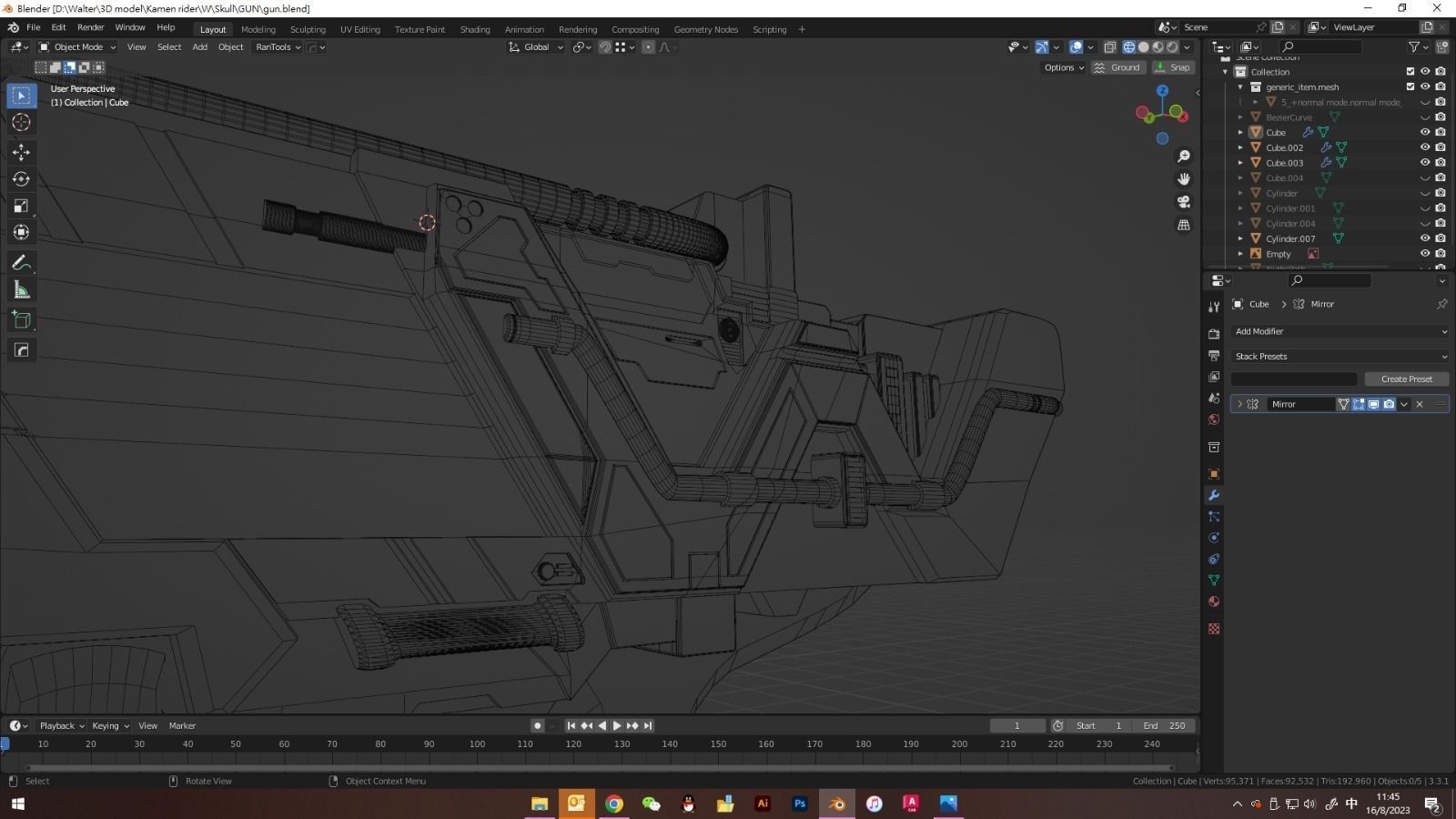Toggle X-ray display in viewport header
This screenshot has height=819, width=1456.
pyautogui.click(x=1109, y=47)
